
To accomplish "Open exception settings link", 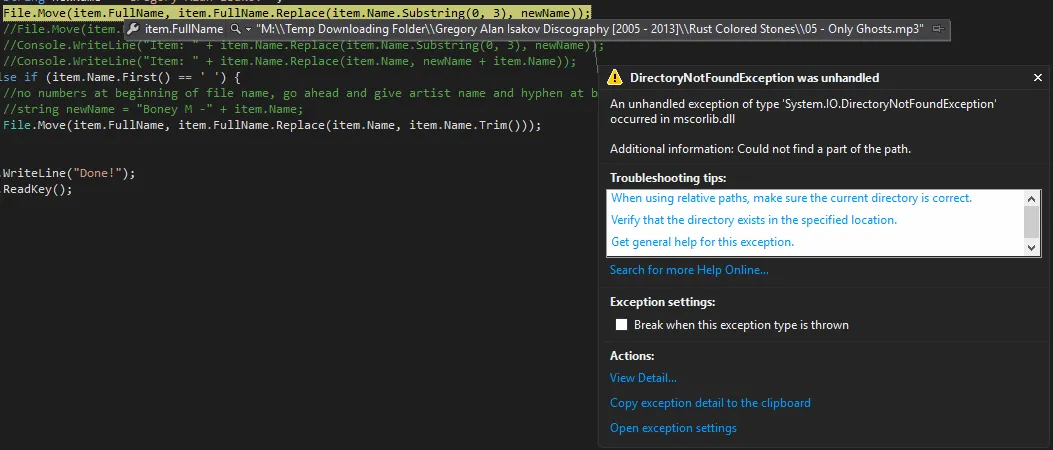I will (673, 428).
